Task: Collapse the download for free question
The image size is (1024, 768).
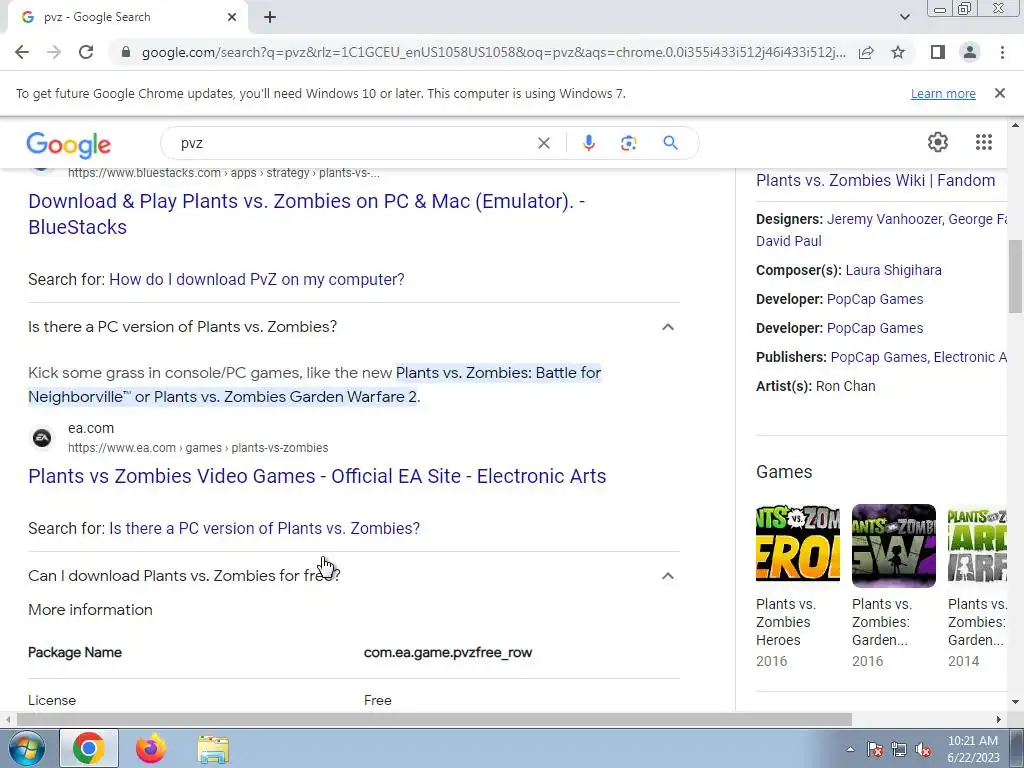Action: (x=667, y=575)
